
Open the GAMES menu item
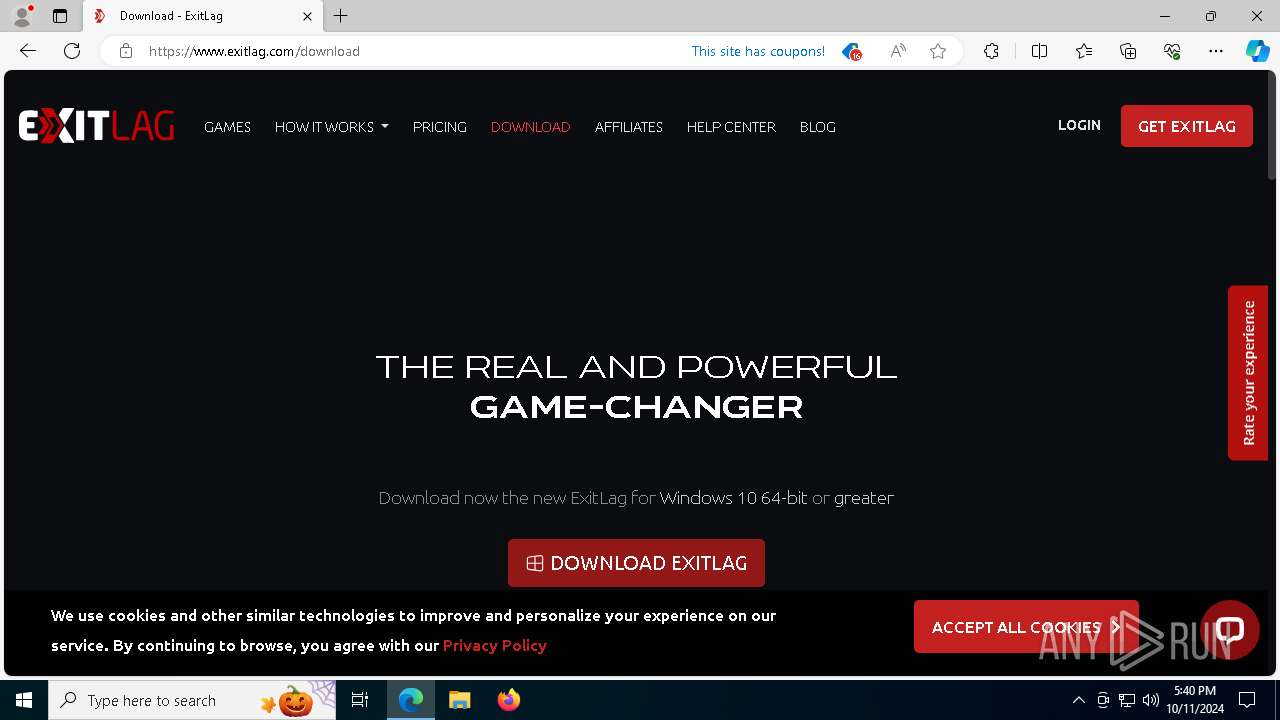tap(227, 127)
